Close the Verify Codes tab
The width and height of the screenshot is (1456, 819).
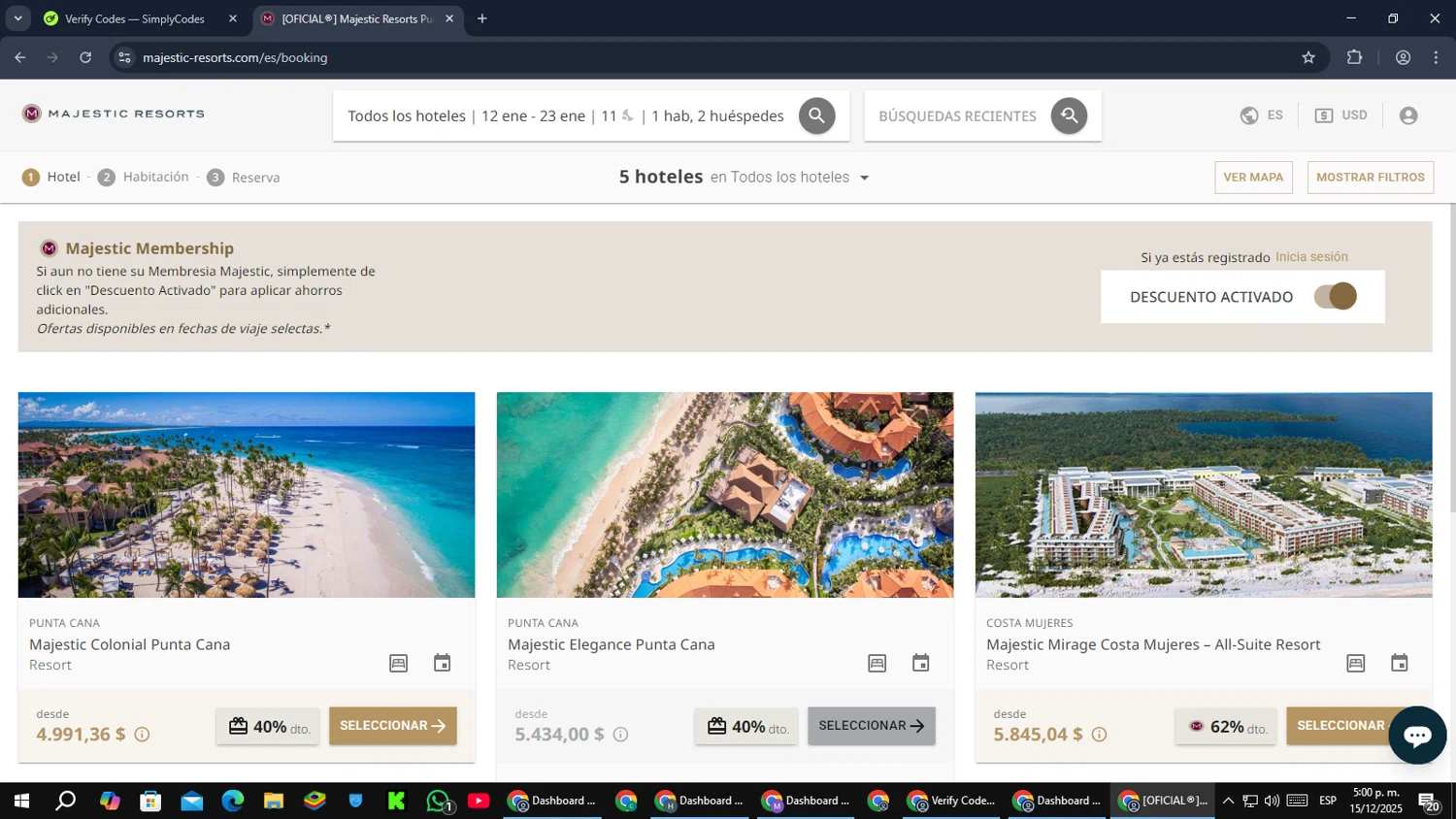(x=233, y=18)
